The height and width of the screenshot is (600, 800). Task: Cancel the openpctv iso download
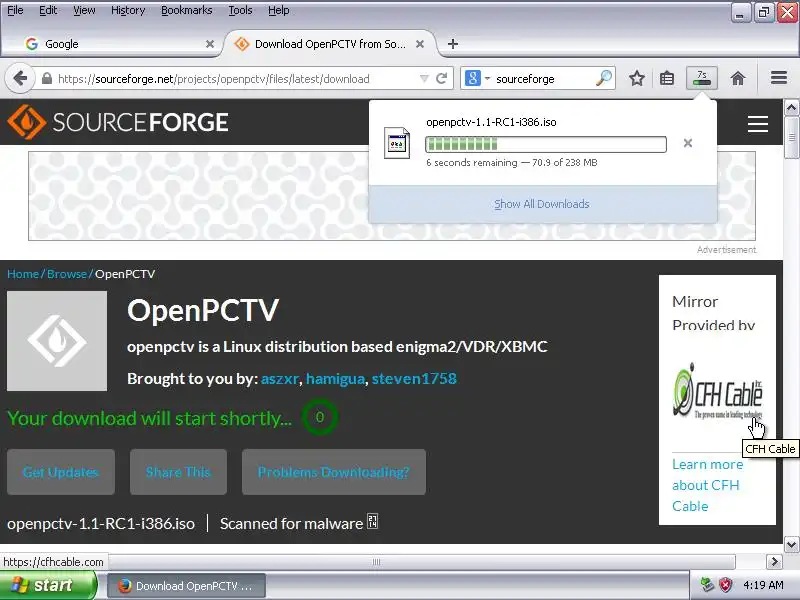pos(688,143)
